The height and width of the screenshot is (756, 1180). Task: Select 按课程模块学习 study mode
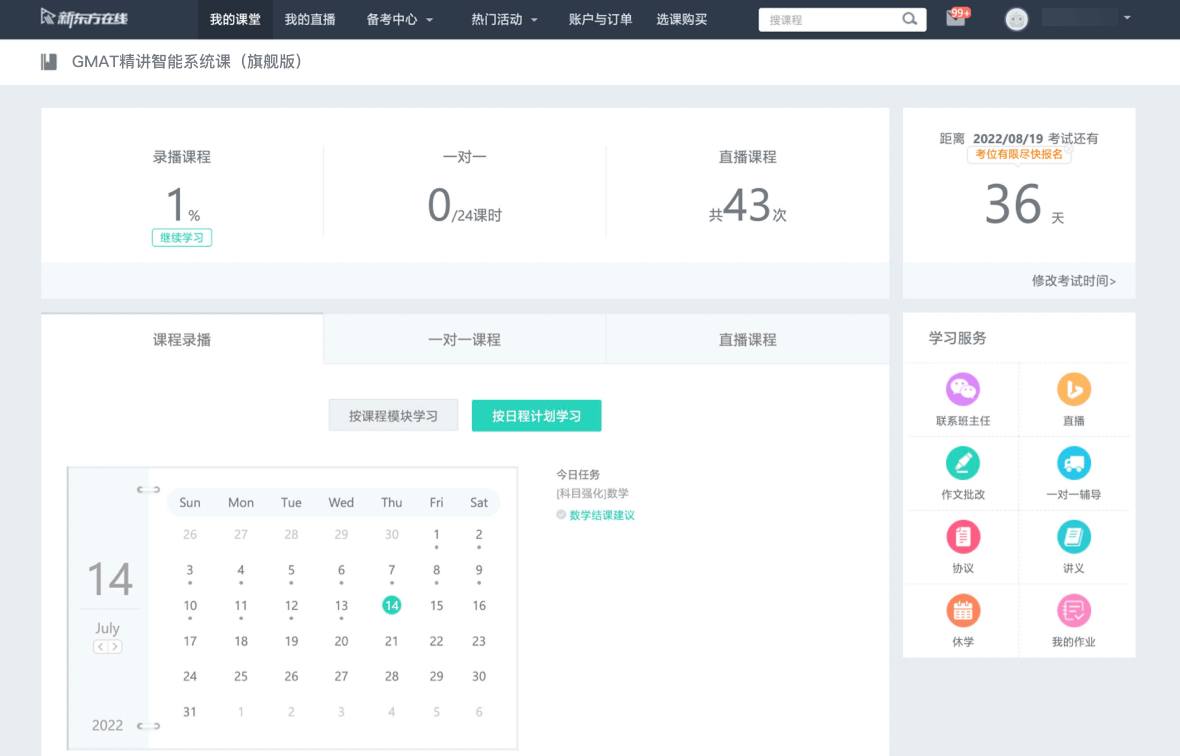393,416
